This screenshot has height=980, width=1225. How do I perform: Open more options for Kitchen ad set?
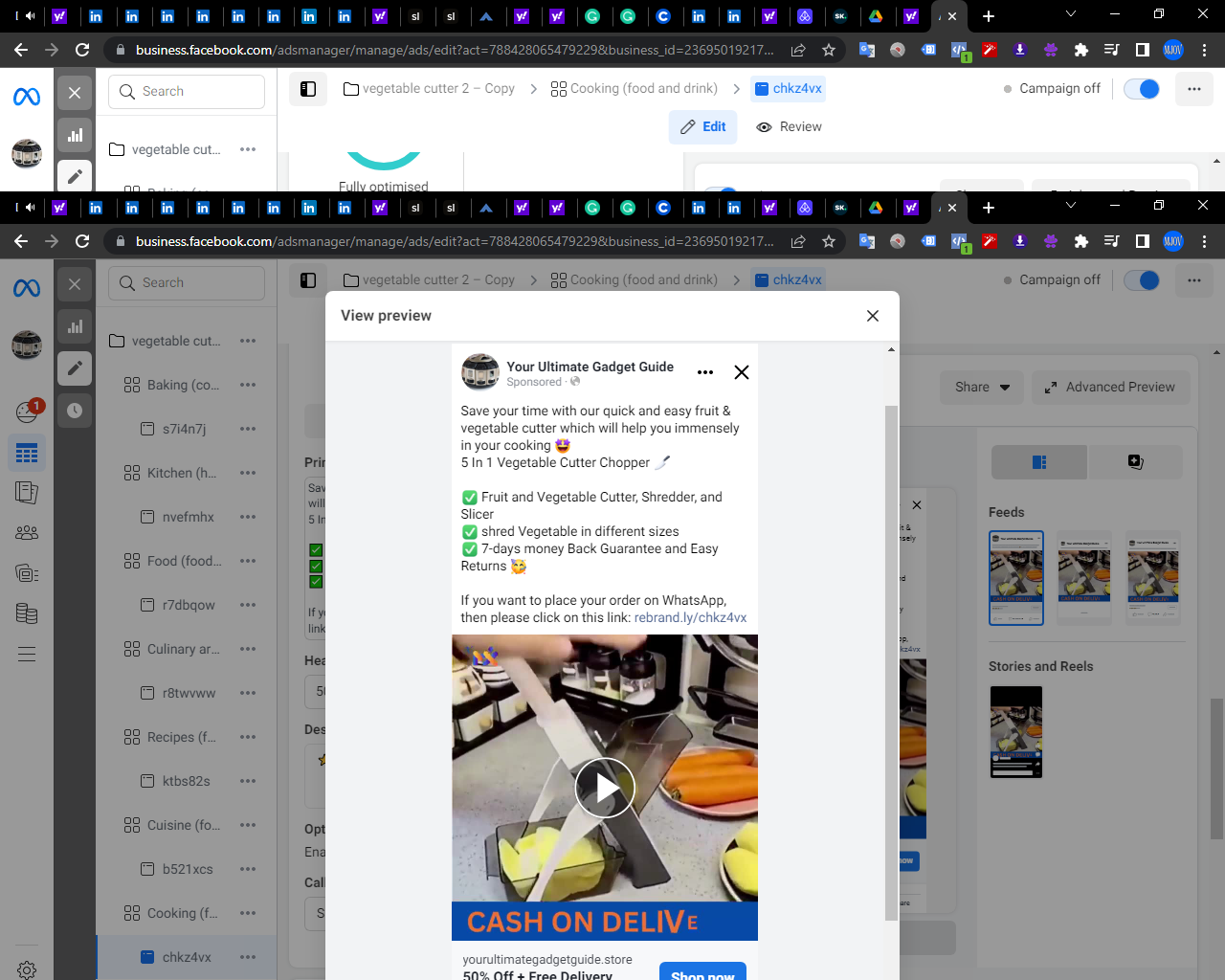click(248, 473)
